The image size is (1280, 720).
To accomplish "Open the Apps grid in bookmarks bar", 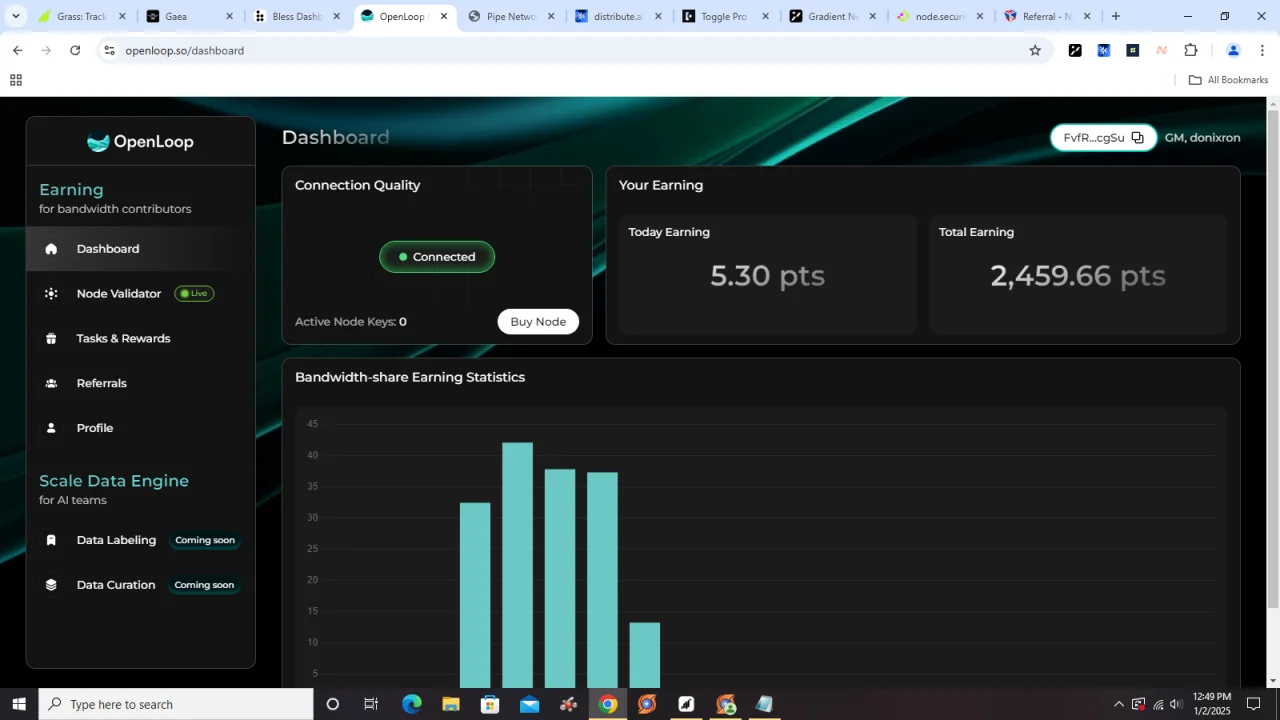I will coord(16,80).
